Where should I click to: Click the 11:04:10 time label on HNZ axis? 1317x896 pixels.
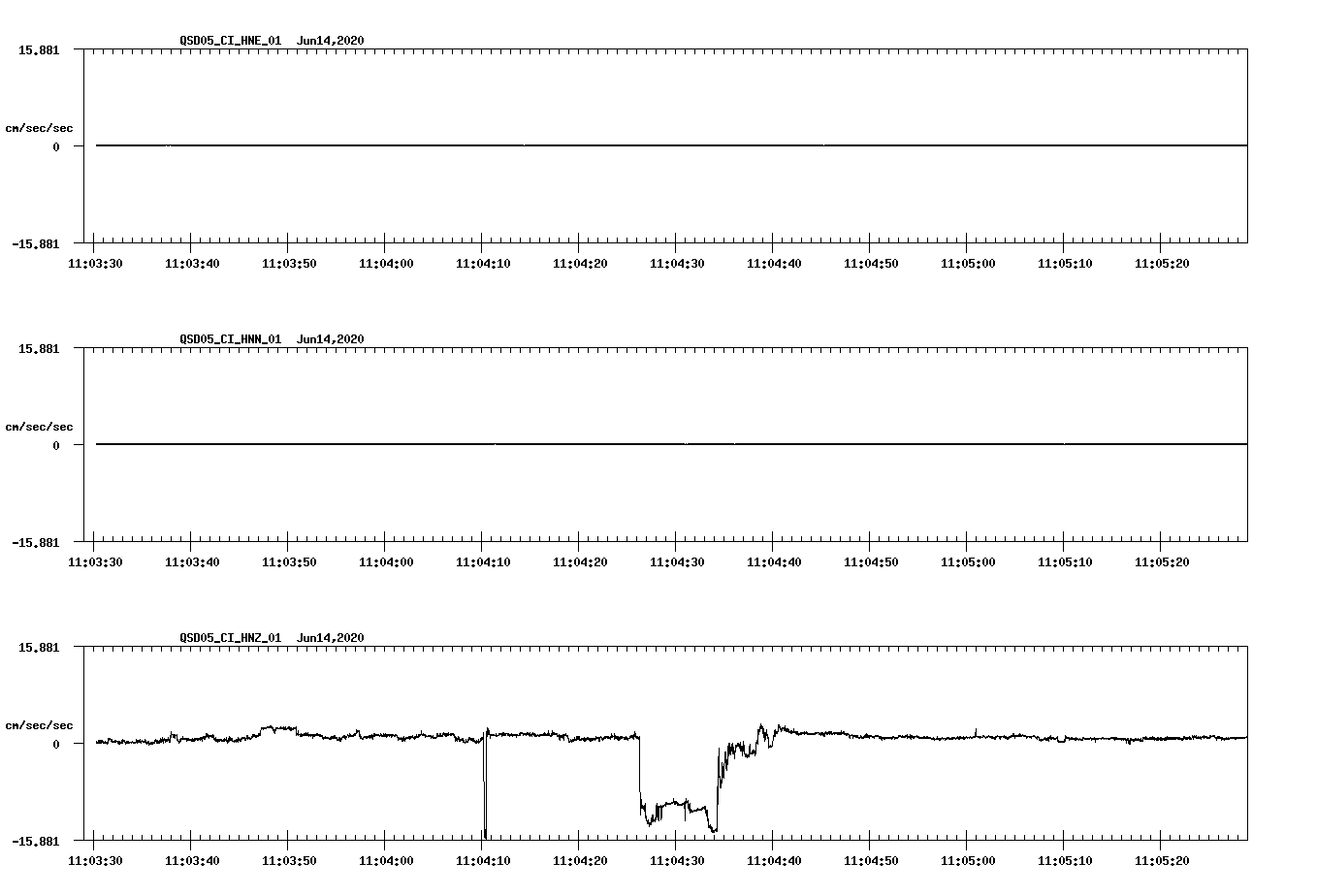point(483,861)
